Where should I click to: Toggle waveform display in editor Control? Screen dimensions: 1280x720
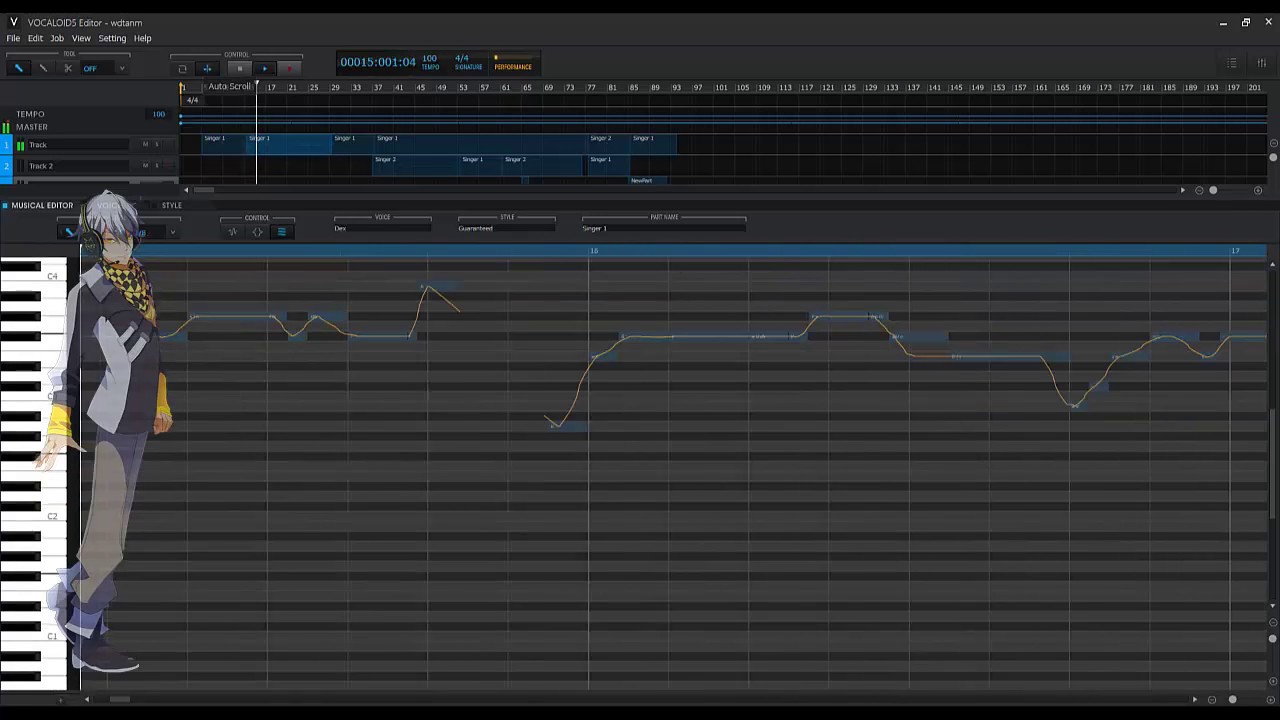point(232,232)
